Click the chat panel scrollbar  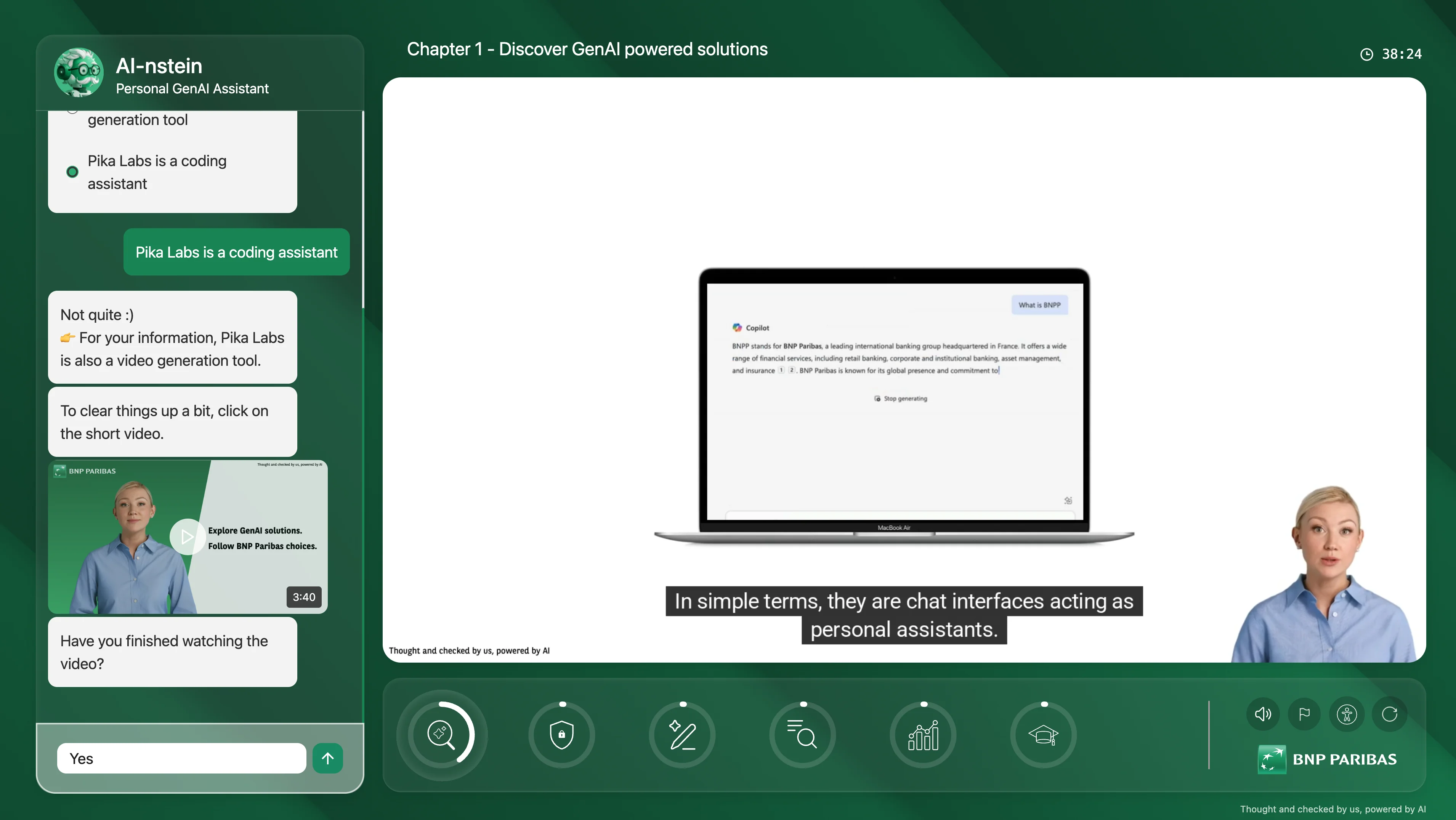pos(362,209)
